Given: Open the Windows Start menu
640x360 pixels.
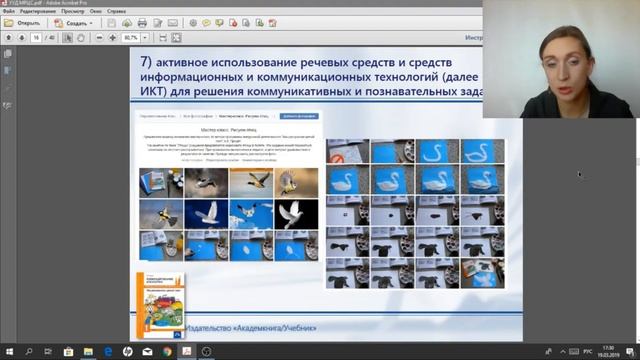Looking at the screenshot, I should click(x=9, y=351).
